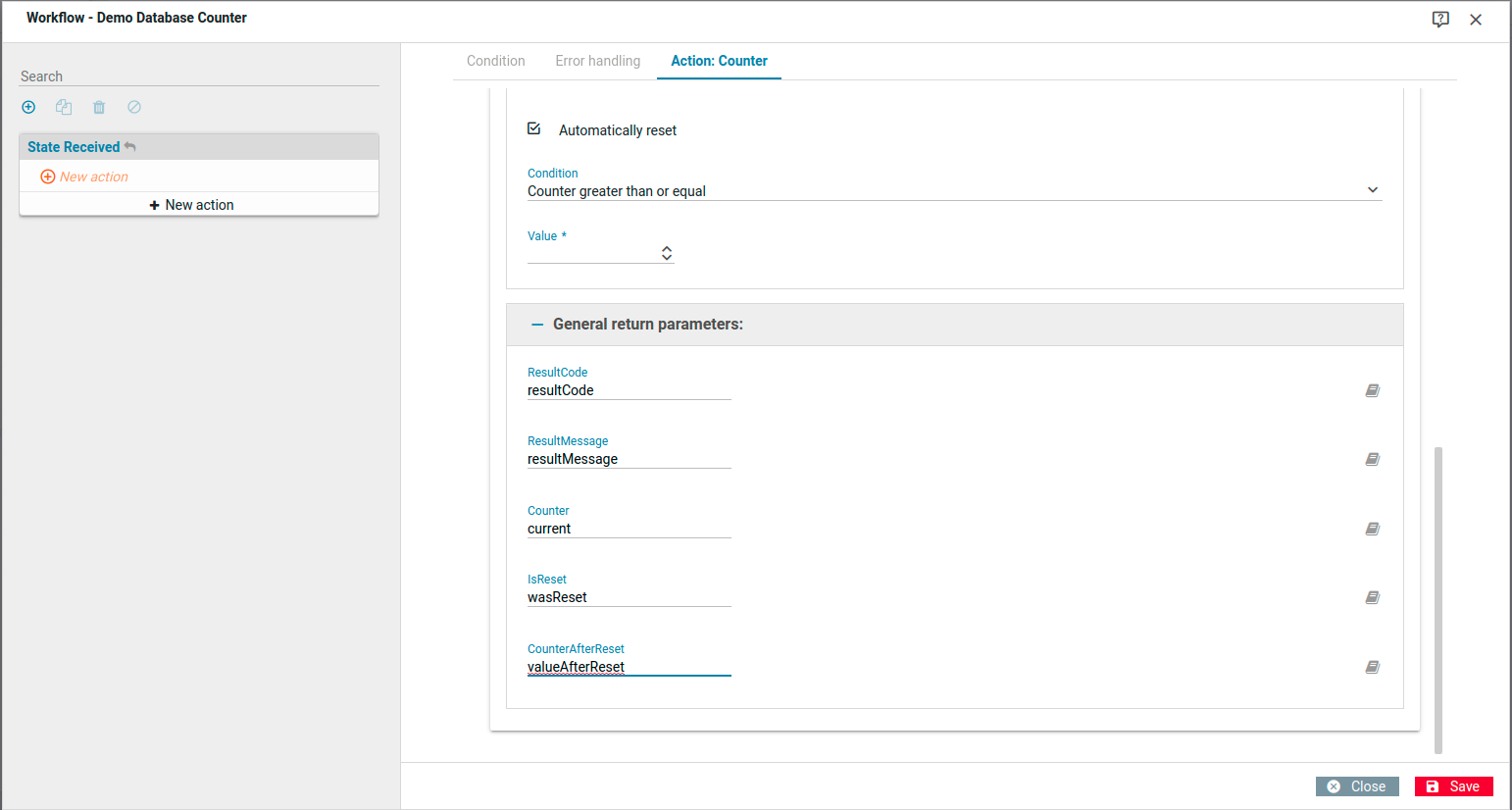Image resolution: width=1512 pixels, height=810 pixels.
Task: Click the Save button
Action: 1453,786
